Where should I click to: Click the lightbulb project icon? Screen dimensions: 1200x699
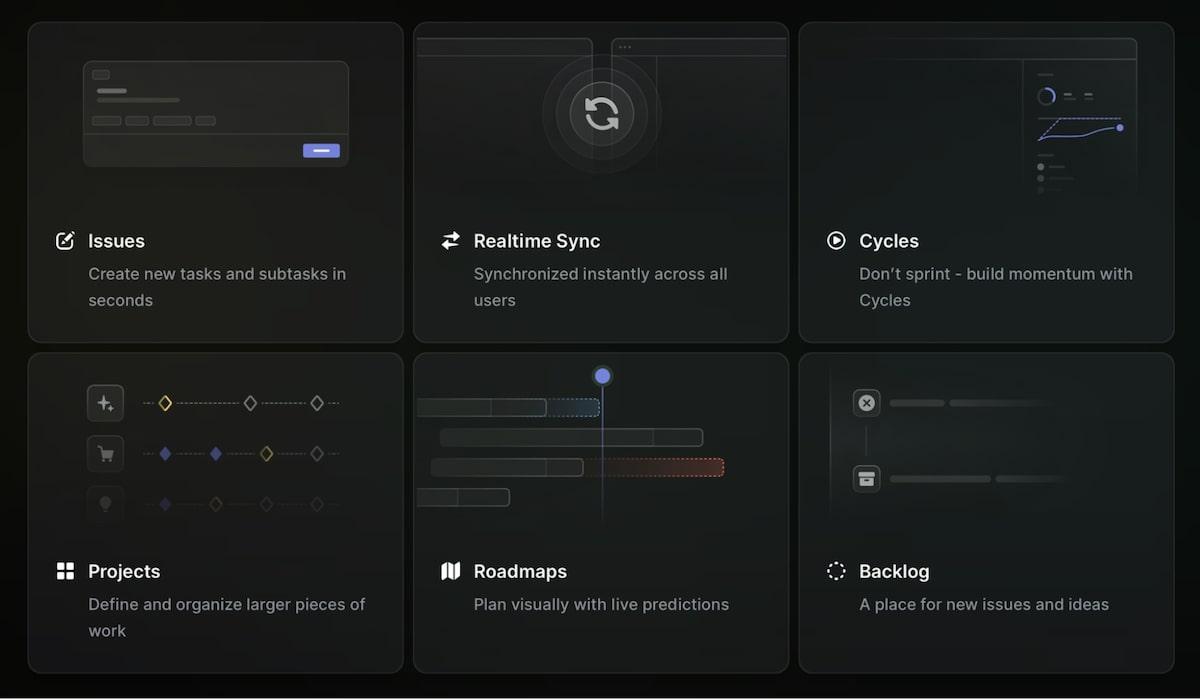(105, 504)
